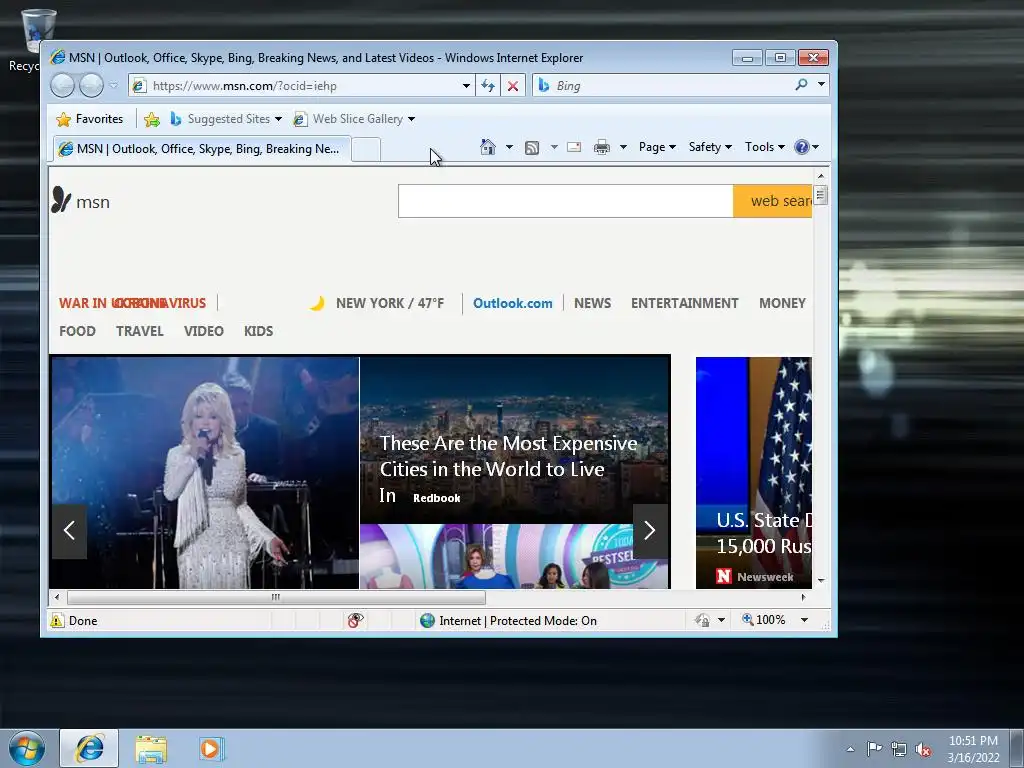Click the status bar warning icon
The image size is (1024, 768).
point(57,620)
